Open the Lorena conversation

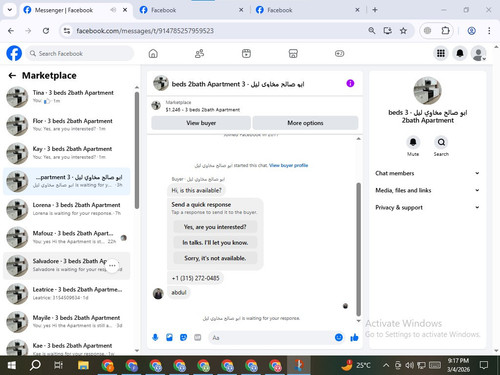click(67, 209)
